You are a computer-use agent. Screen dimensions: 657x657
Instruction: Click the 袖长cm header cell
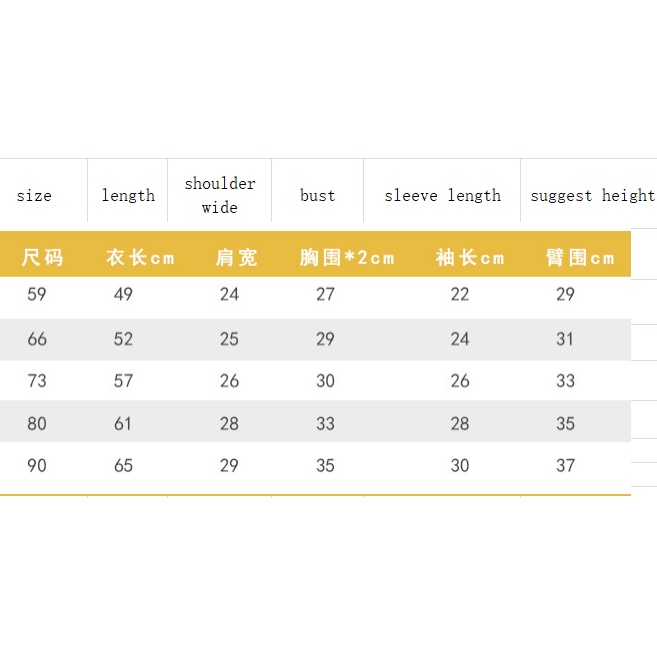(470, 258)
